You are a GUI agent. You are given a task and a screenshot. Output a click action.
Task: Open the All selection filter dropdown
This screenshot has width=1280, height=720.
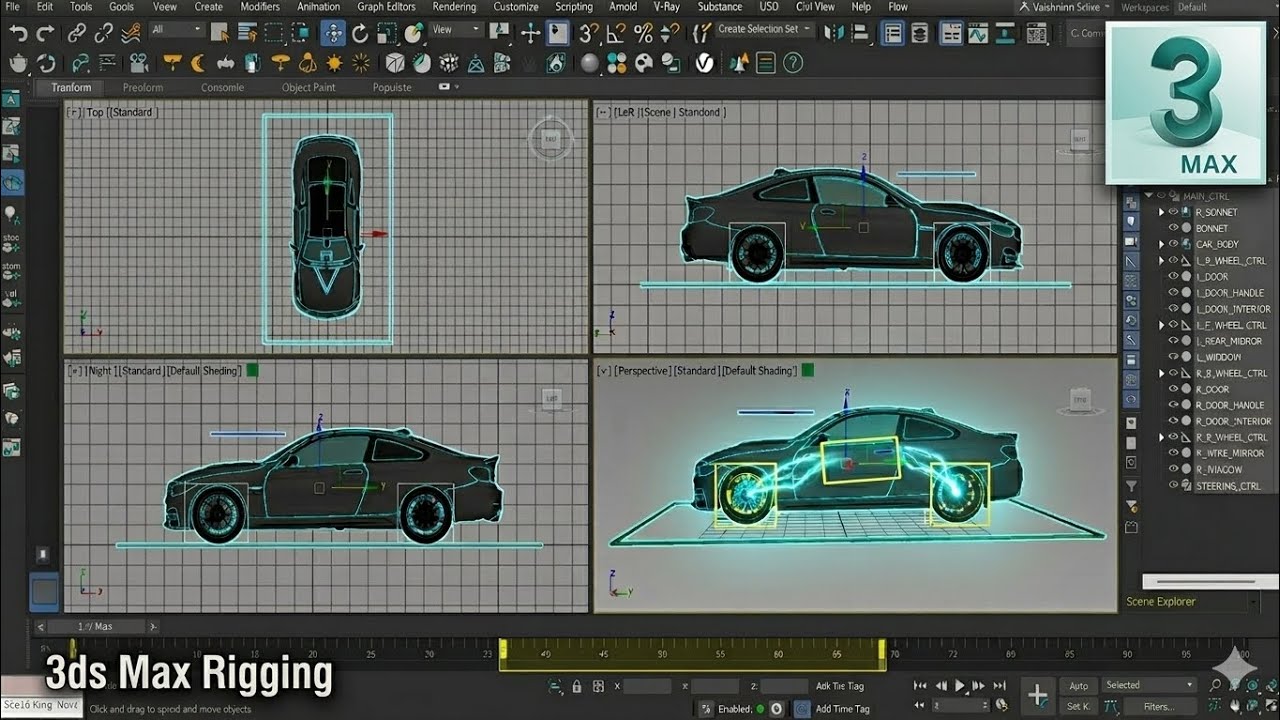[178, 30]
